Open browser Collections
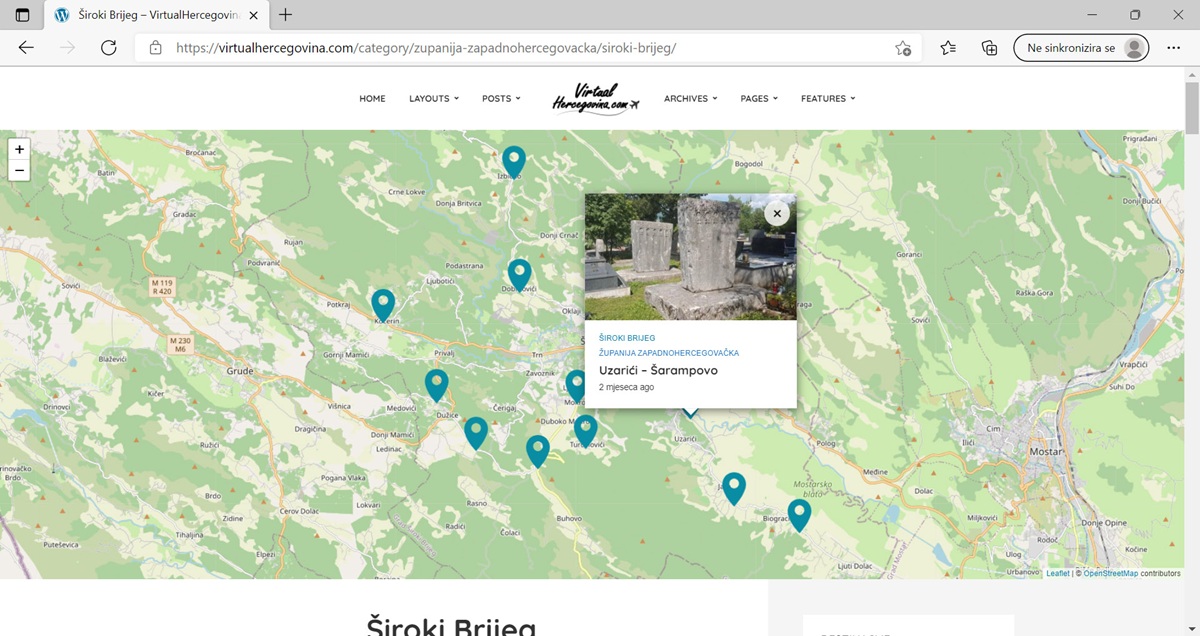Screen dimensions: 1200x636 click(990, 48)
